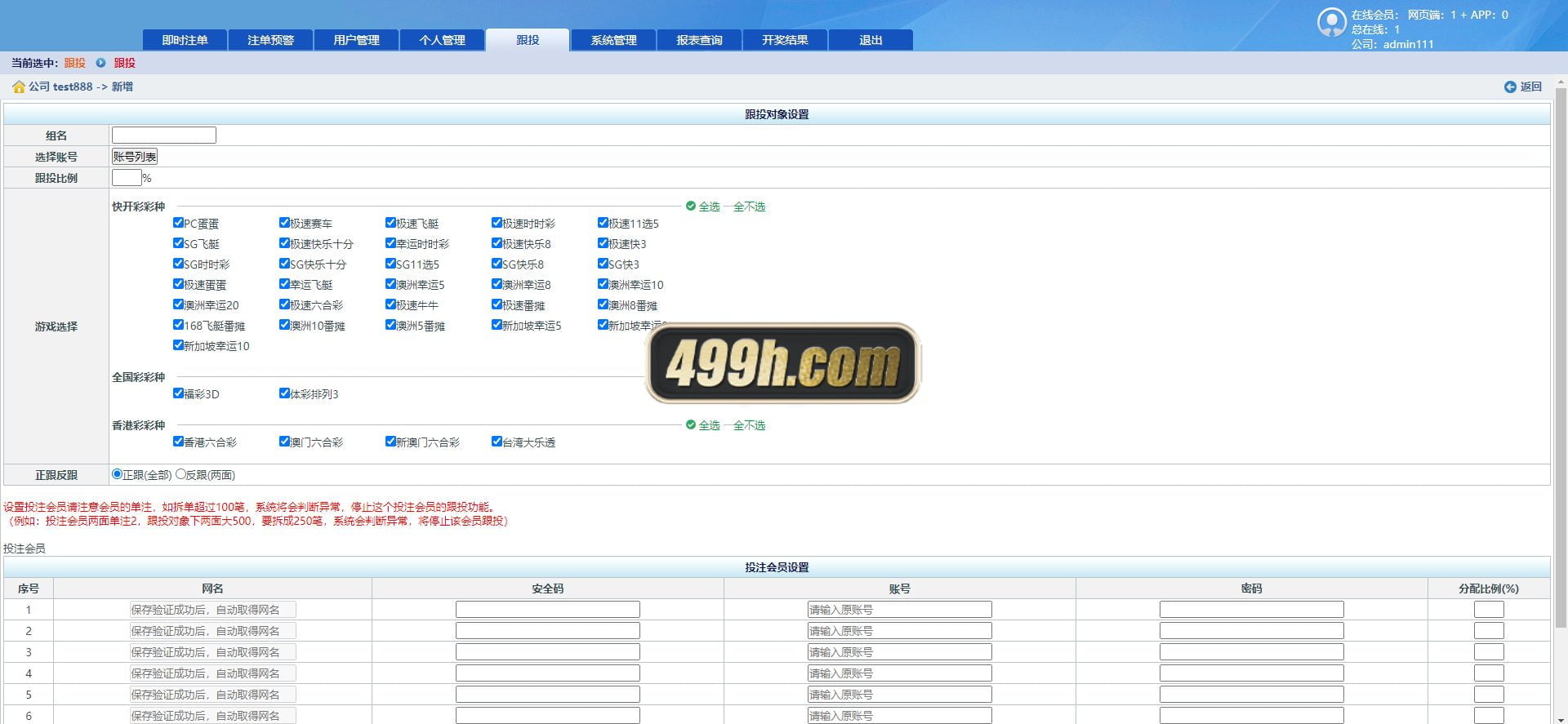Toggle the 新澳门六合彩 checkbox
This screenshot has height=724, width=1568.
tap(390, 441)
